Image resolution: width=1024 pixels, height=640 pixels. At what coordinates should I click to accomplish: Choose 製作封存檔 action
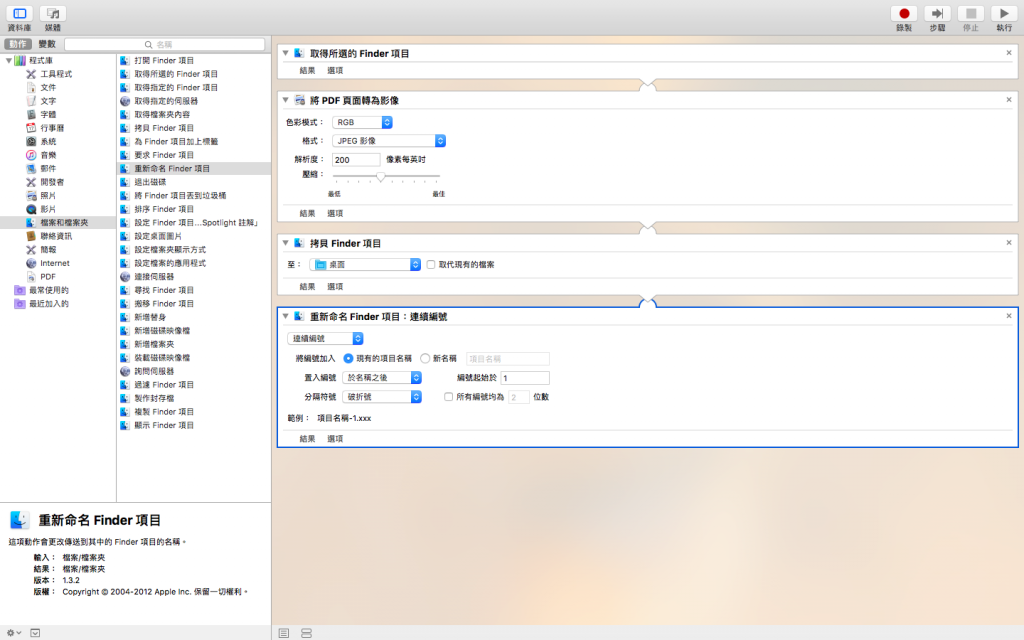[x=154, y=398]
